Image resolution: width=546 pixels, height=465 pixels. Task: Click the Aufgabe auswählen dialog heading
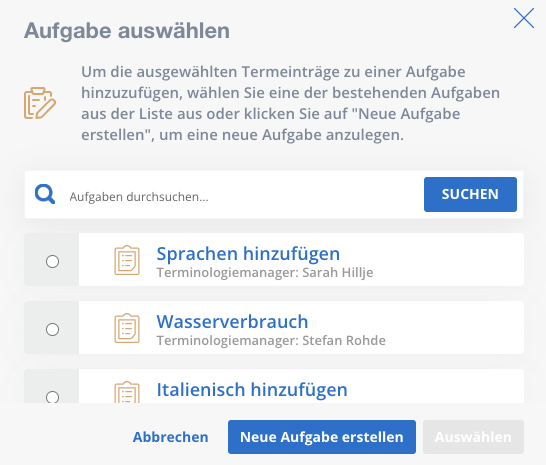[x=127, y=31]
